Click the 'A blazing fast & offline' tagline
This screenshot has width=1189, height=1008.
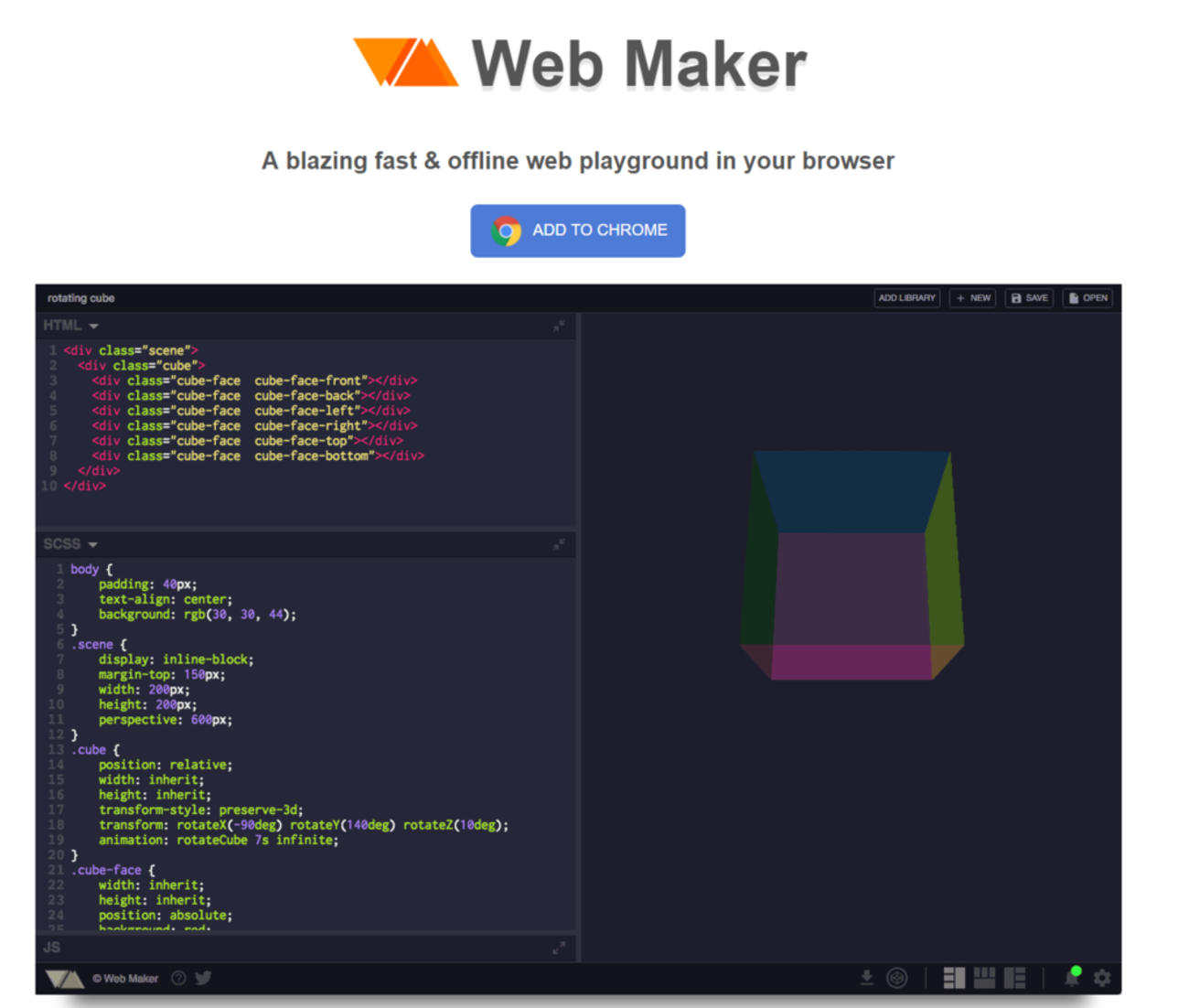(578, 161)
